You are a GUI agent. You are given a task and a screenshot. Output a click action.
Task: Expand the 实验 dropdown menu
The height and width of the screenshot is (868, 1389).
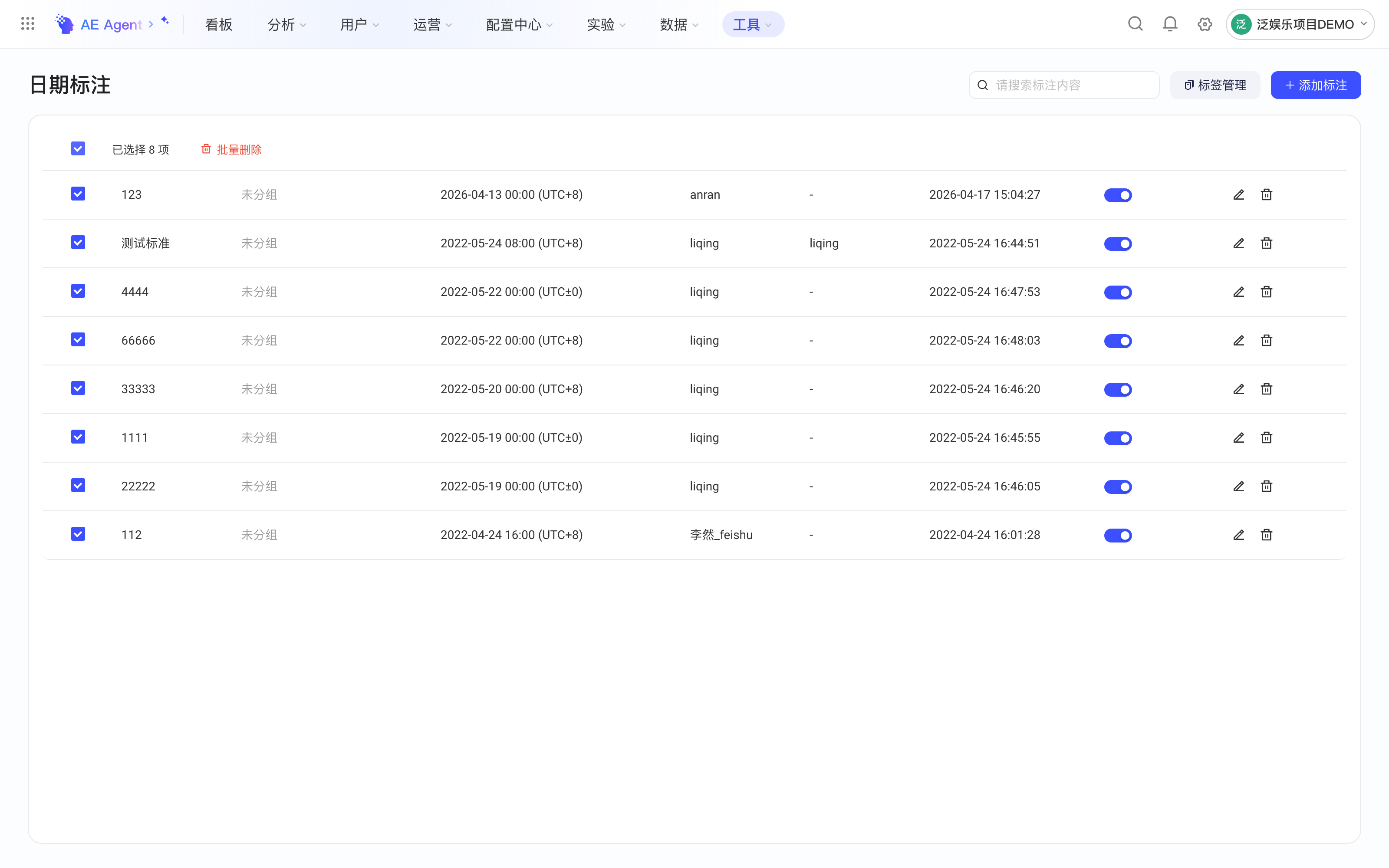606,25
